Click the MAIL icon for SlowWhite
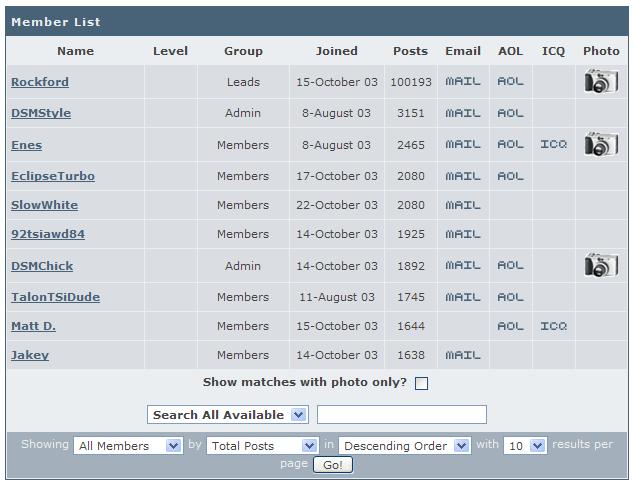Image resolution: width=635 pixels, height=486 pixels. pos(463,205)
